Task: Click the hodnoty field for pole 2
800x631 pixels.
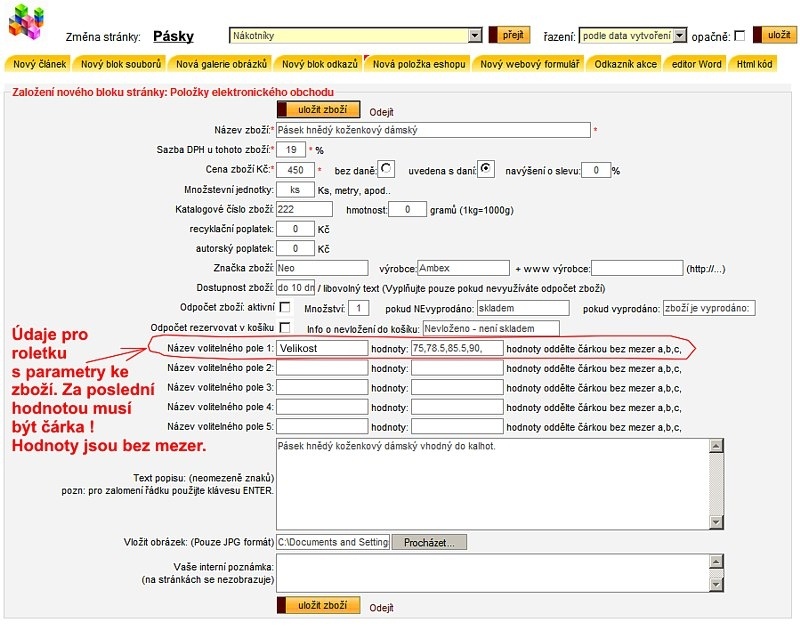Action: pyautogui.click(x=457, y=368)
